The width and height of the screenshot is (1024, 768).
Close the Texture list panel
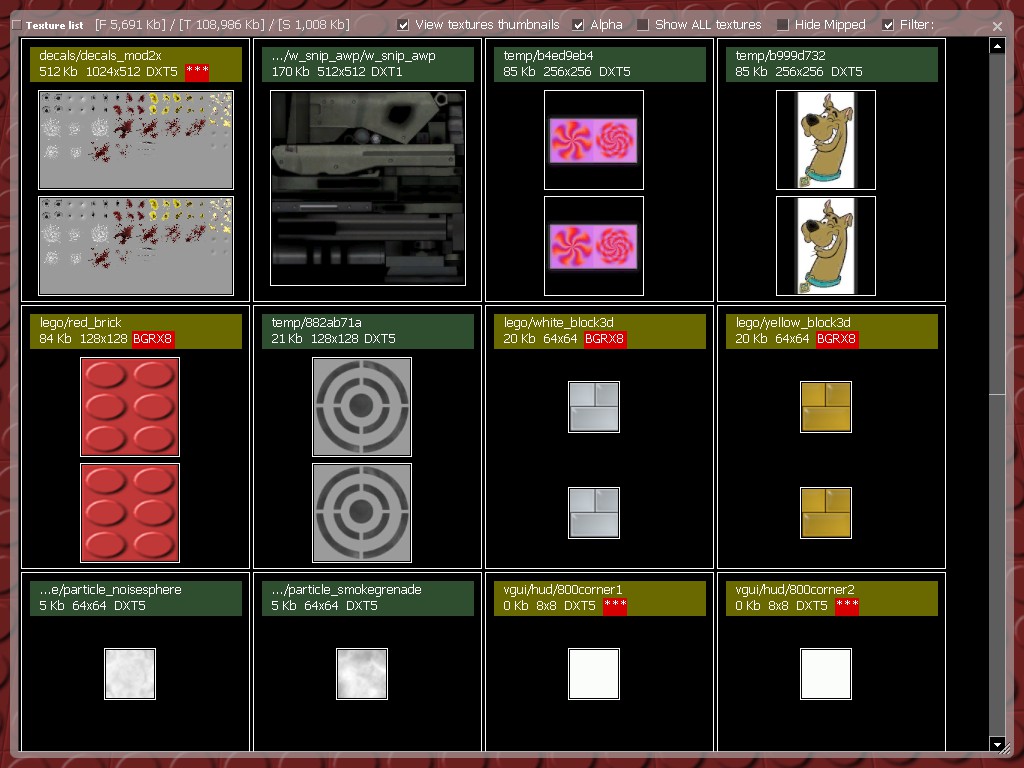(x=997, y=26)
